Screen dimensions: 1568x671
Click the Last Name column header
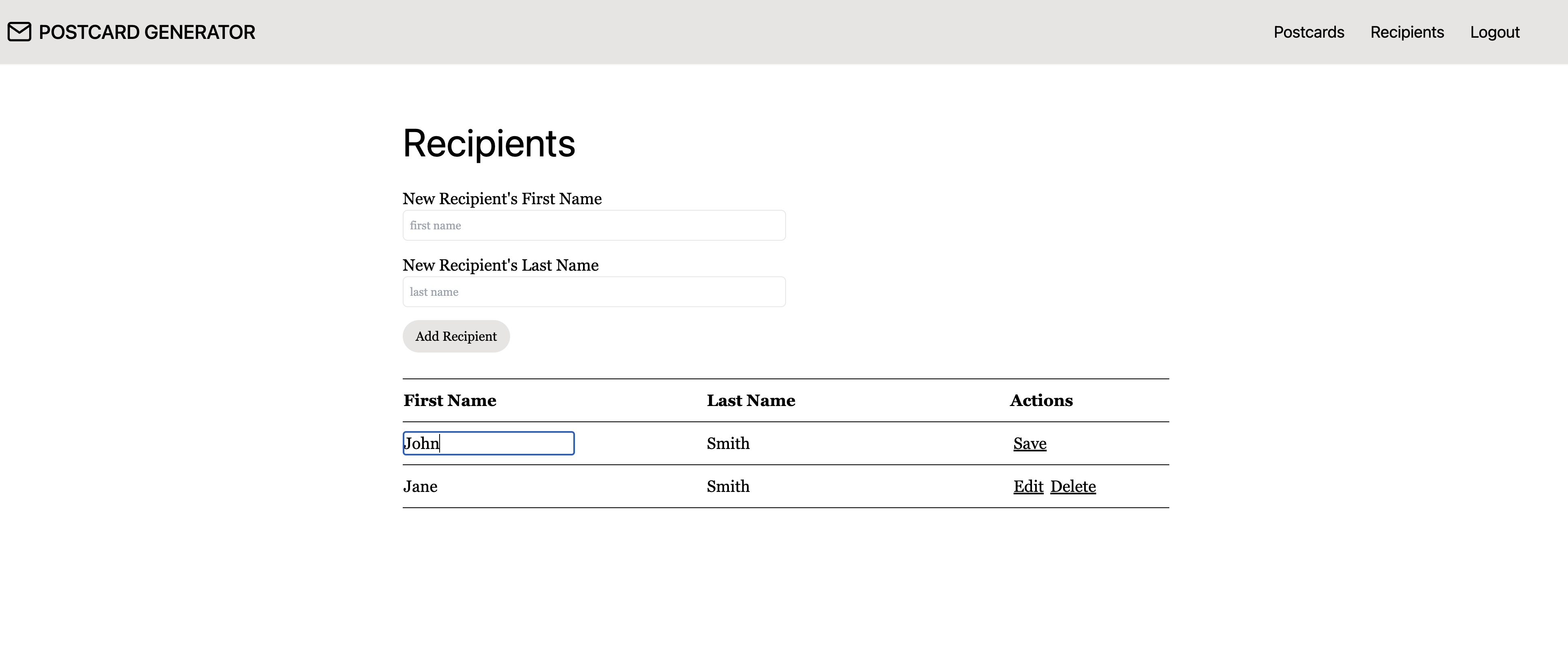(750, 401)
